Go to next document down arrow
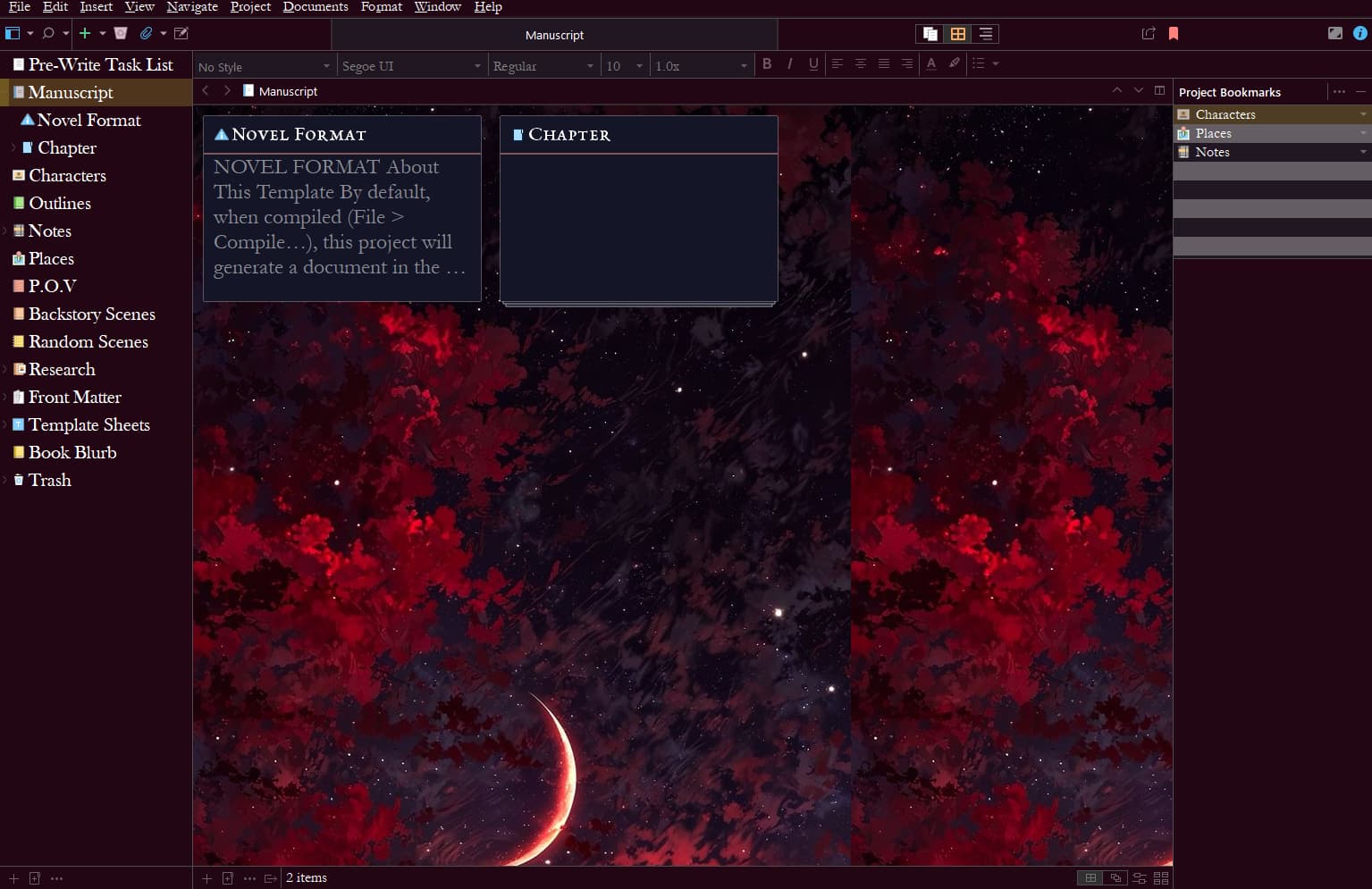This screenshot has height=889, width=1372. point(1138,90)
